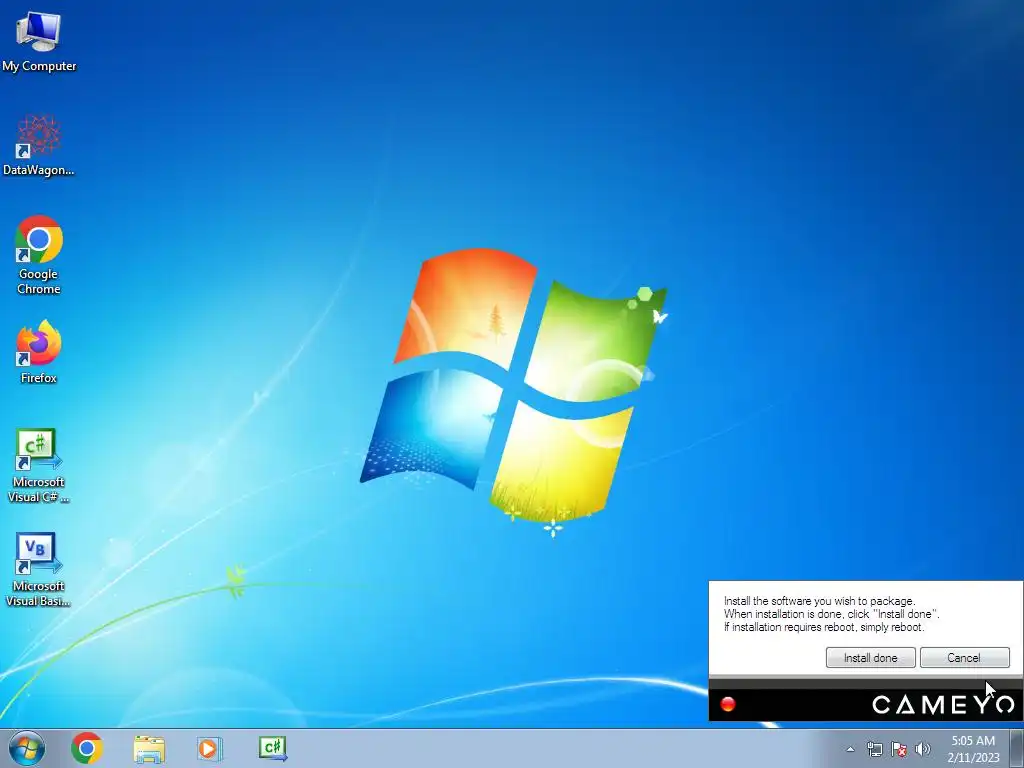Open Windows Explorer from the taskbar
This screenshot has height=768, width=1024.
149,748
